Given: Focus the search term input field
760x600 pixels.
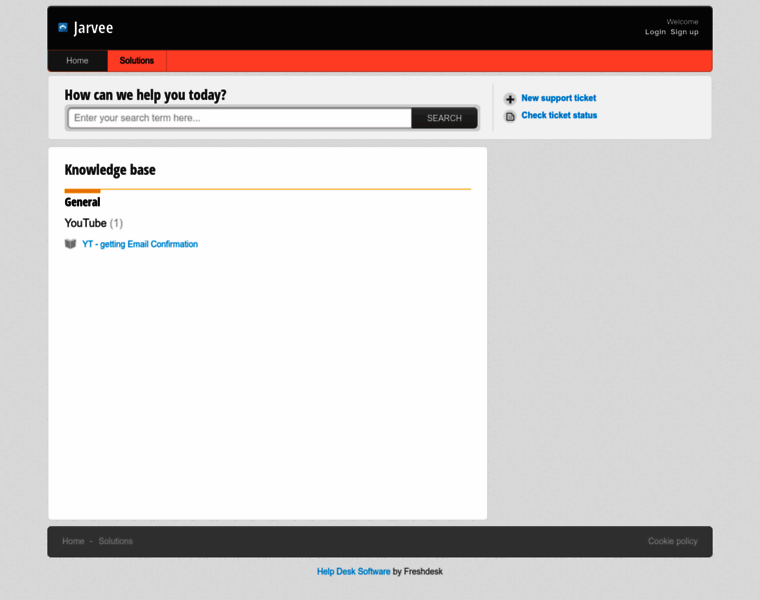Looking at the screenshot, I should (240, 118).
